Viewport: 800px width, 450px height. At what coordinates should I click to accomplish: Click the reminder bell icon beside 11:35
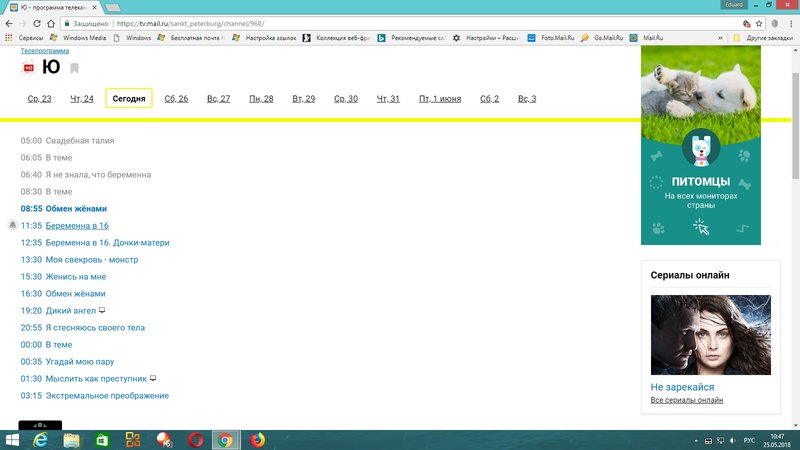(12, 226)
